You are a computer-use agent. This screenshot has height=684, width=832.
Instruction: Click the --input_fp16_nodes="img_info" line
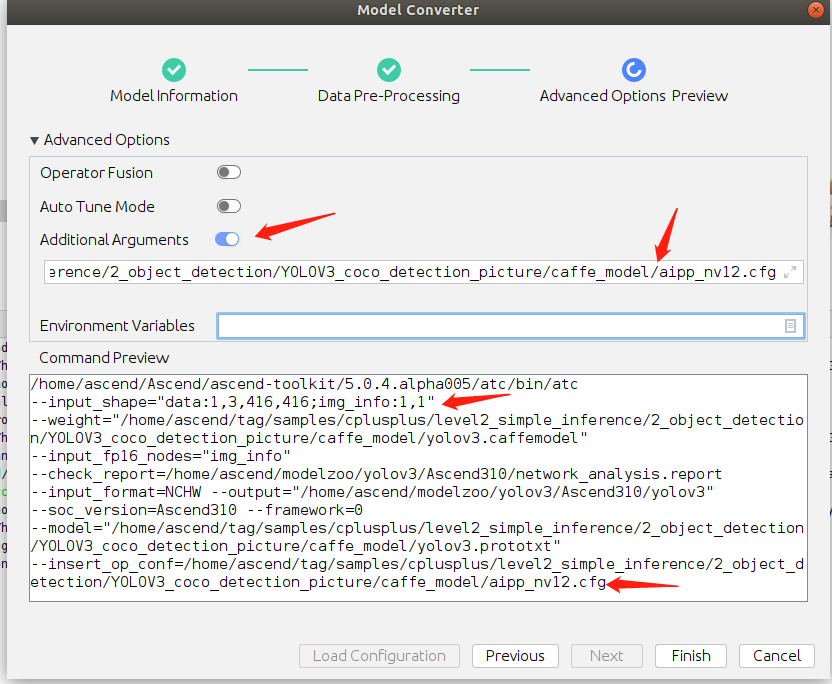[x=160, y=456]
